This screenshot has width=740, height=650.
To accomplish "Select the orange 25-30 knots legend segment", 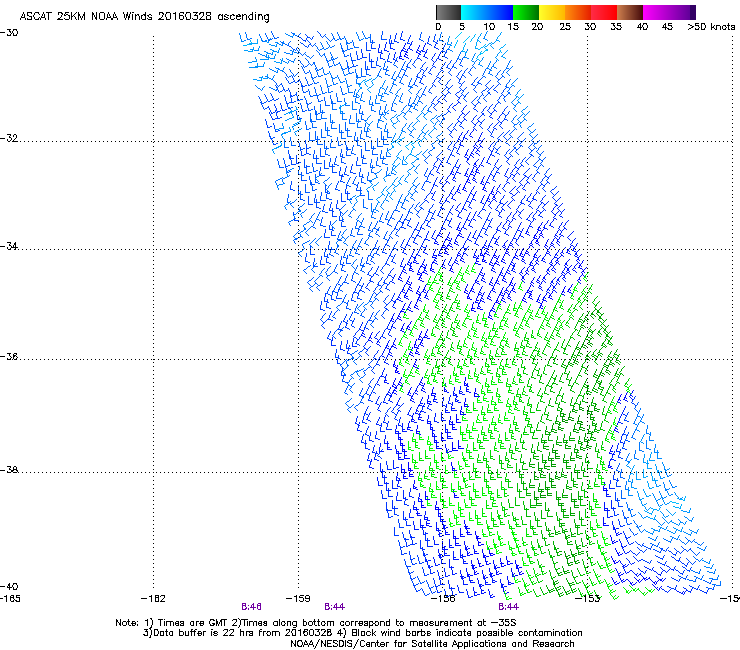I will click(x=578, y=12).
